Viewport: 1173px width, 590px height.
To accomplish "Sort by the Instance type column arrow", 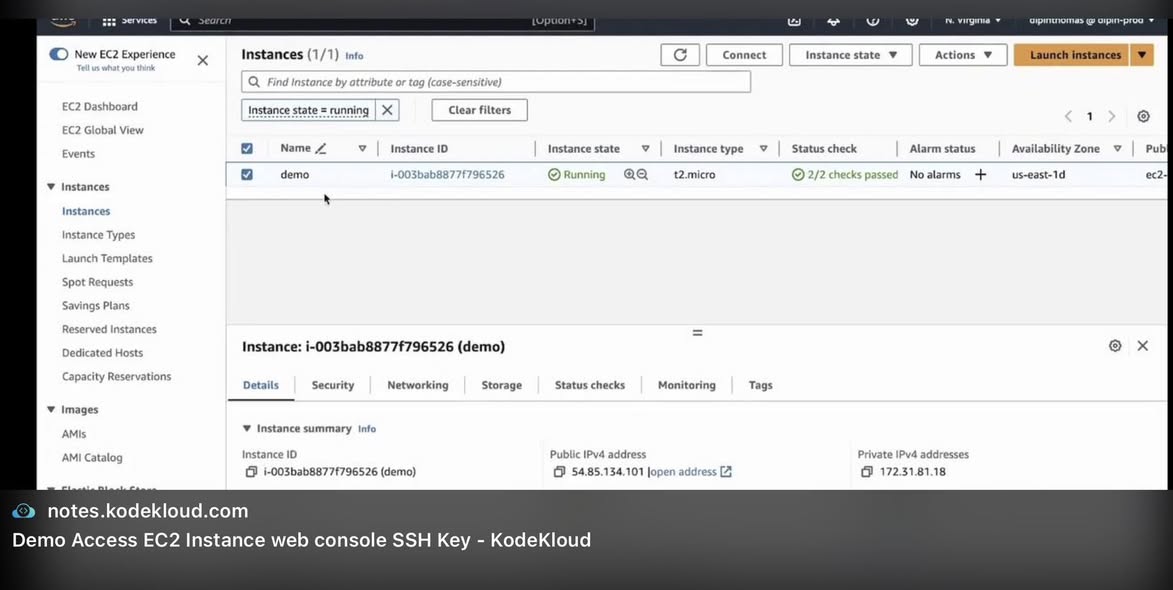I will pos(763,149).
